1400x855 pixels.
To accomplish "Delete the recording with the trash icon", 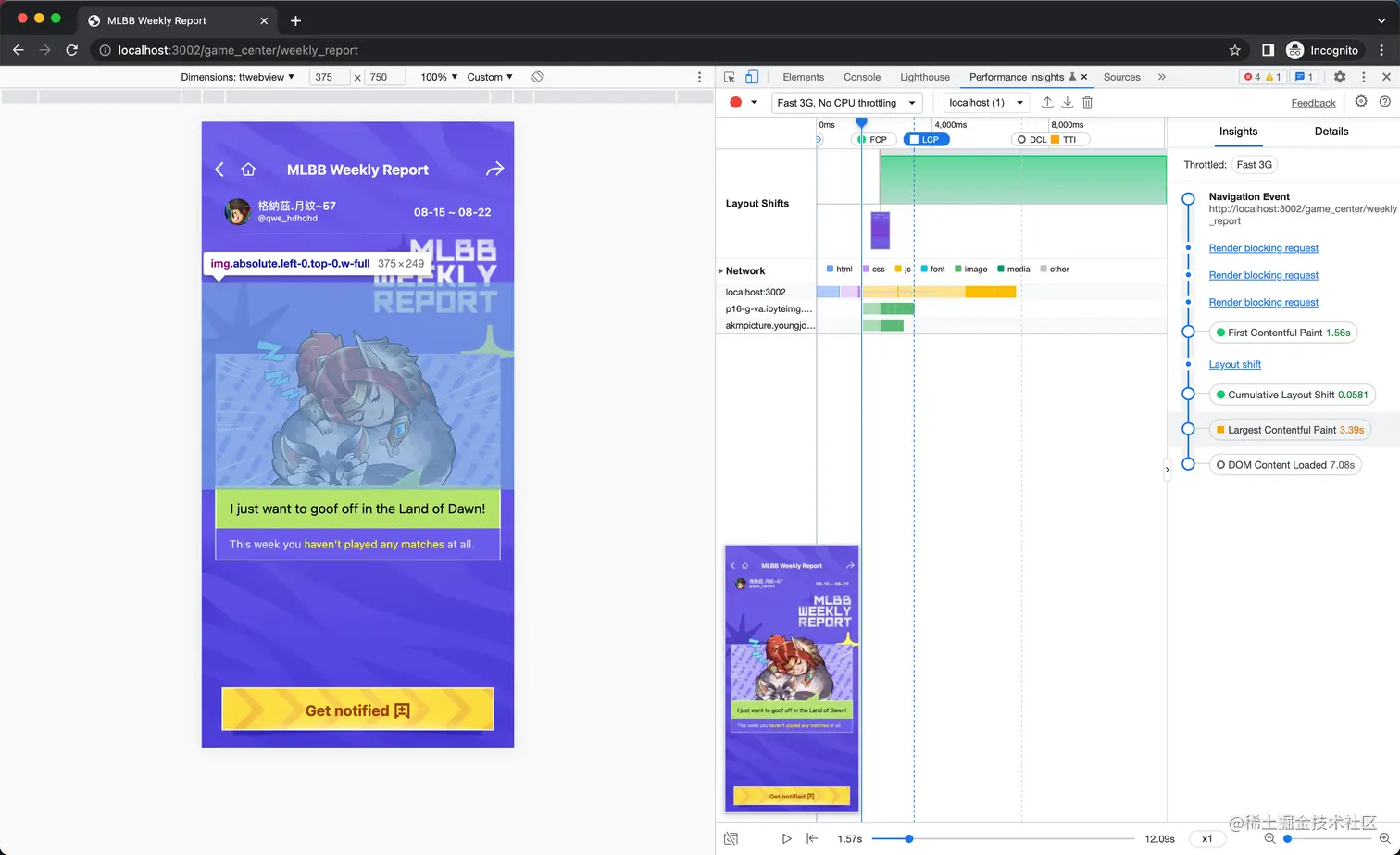I will (1088, 103).
